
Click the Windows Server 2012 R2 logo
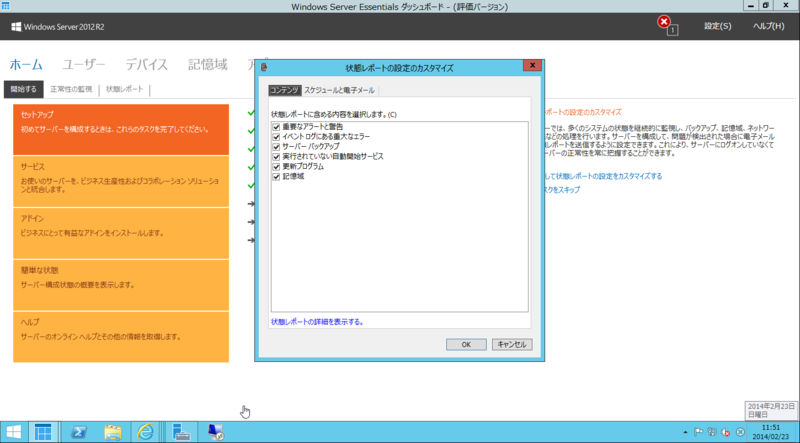(58, 27)
